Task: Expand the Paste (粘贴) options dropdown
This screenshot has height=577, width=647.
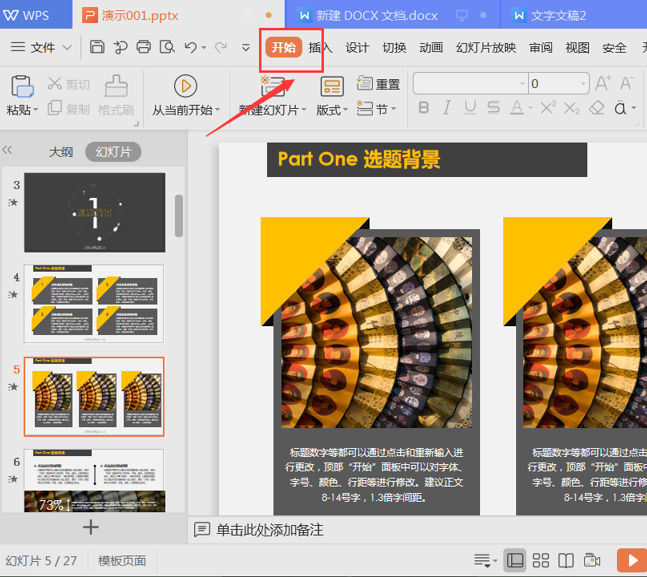Action: (36, 110)
